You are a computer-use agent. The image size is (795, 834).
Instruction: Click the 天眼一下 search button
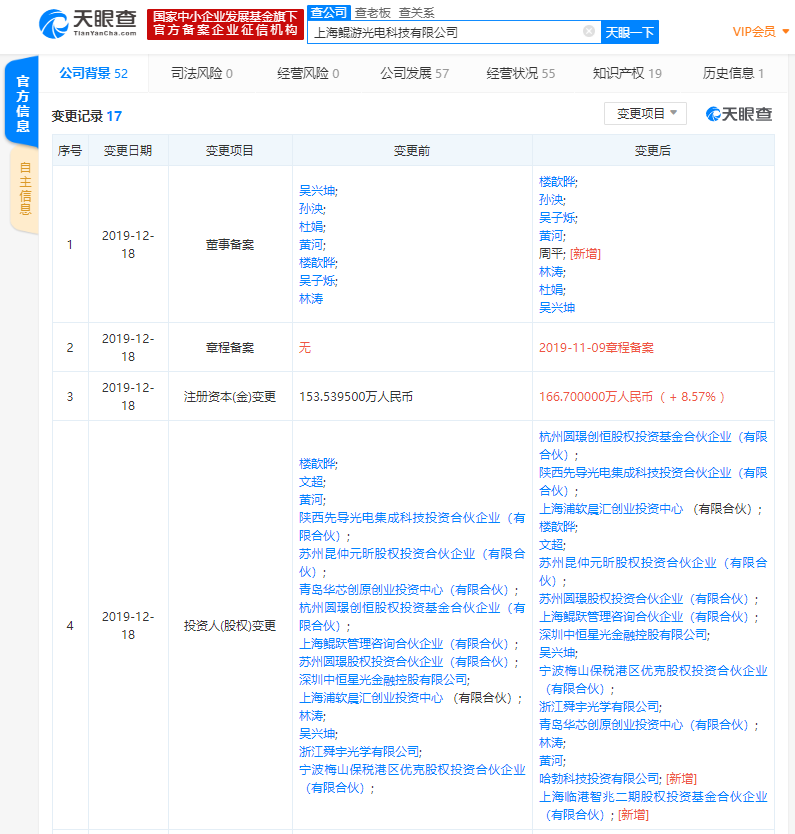(630, 32)
